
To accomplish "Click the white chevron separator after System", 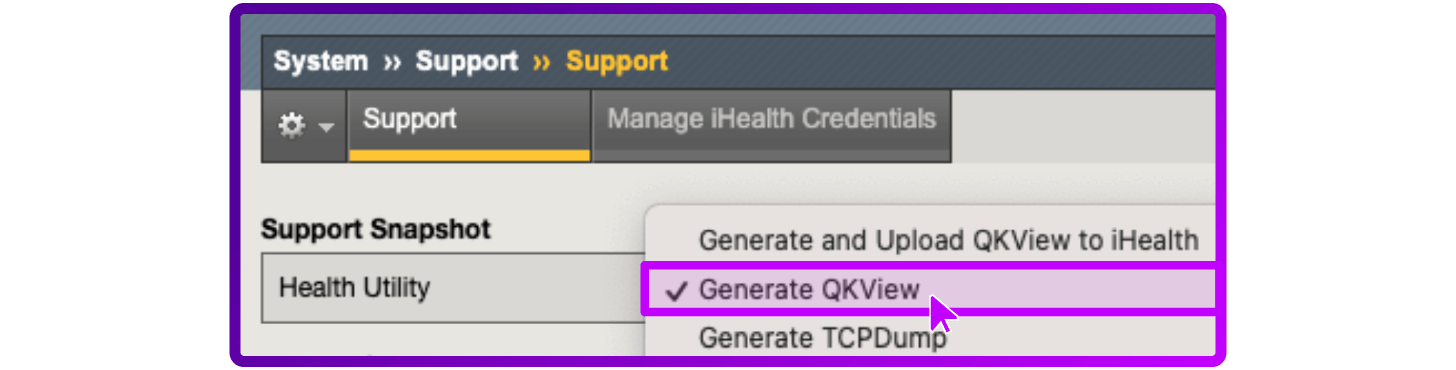I will click(392, 63).
